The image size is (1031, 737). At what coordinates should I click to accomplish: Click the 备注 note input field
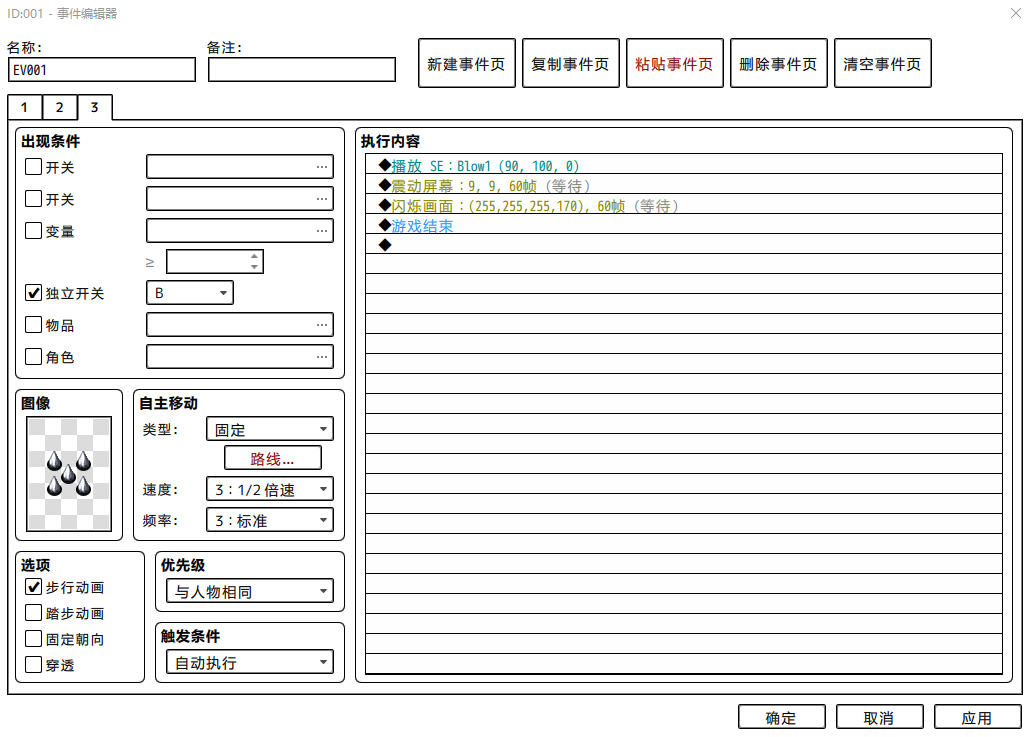pos(302,70)
